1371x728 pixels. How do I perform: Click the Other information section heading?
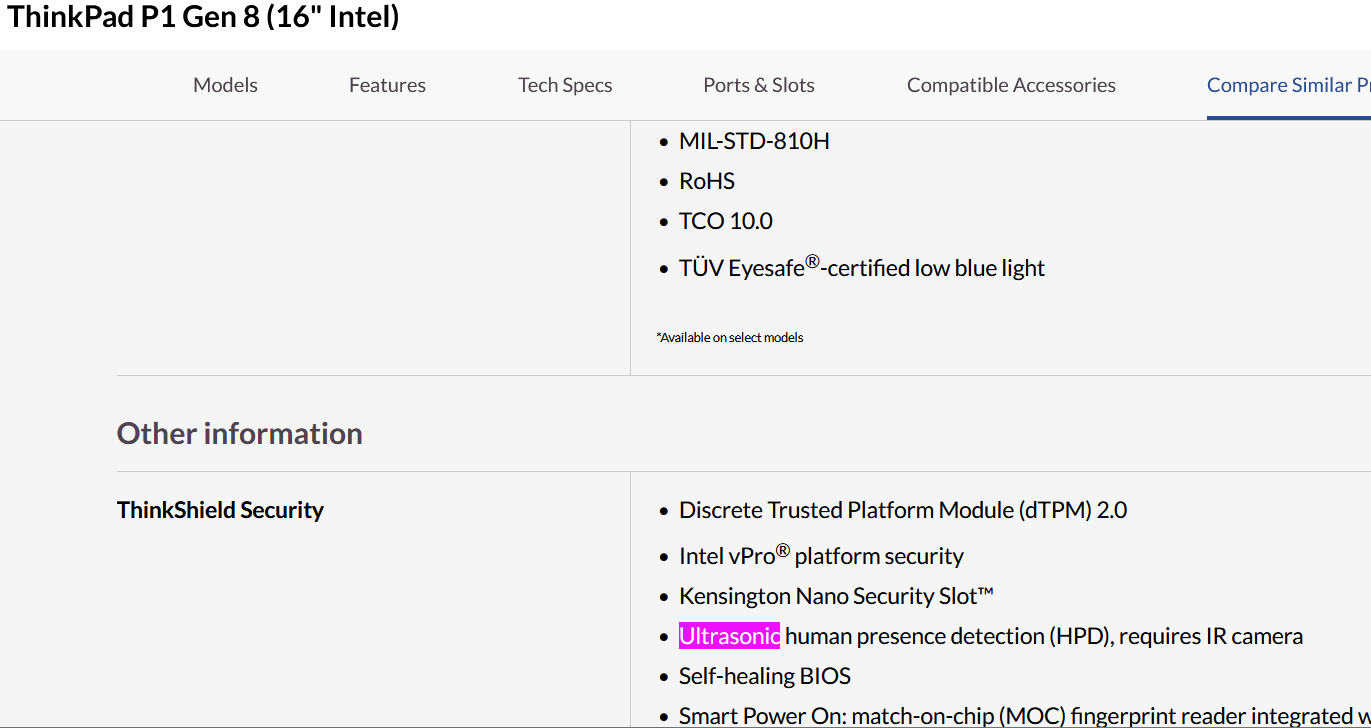pos(240,433)
